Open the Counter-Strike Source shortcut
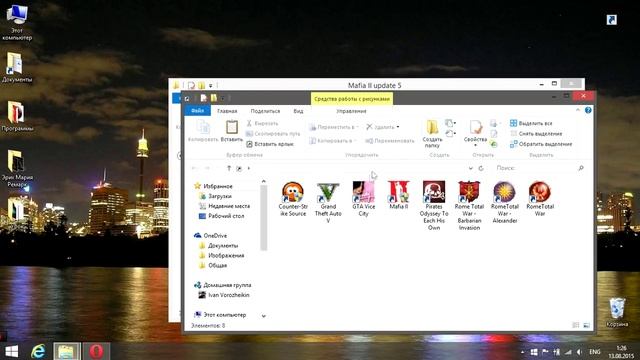The width and height of the screenshot is (640, 360). pyautogui.click(x=293, y=199)
